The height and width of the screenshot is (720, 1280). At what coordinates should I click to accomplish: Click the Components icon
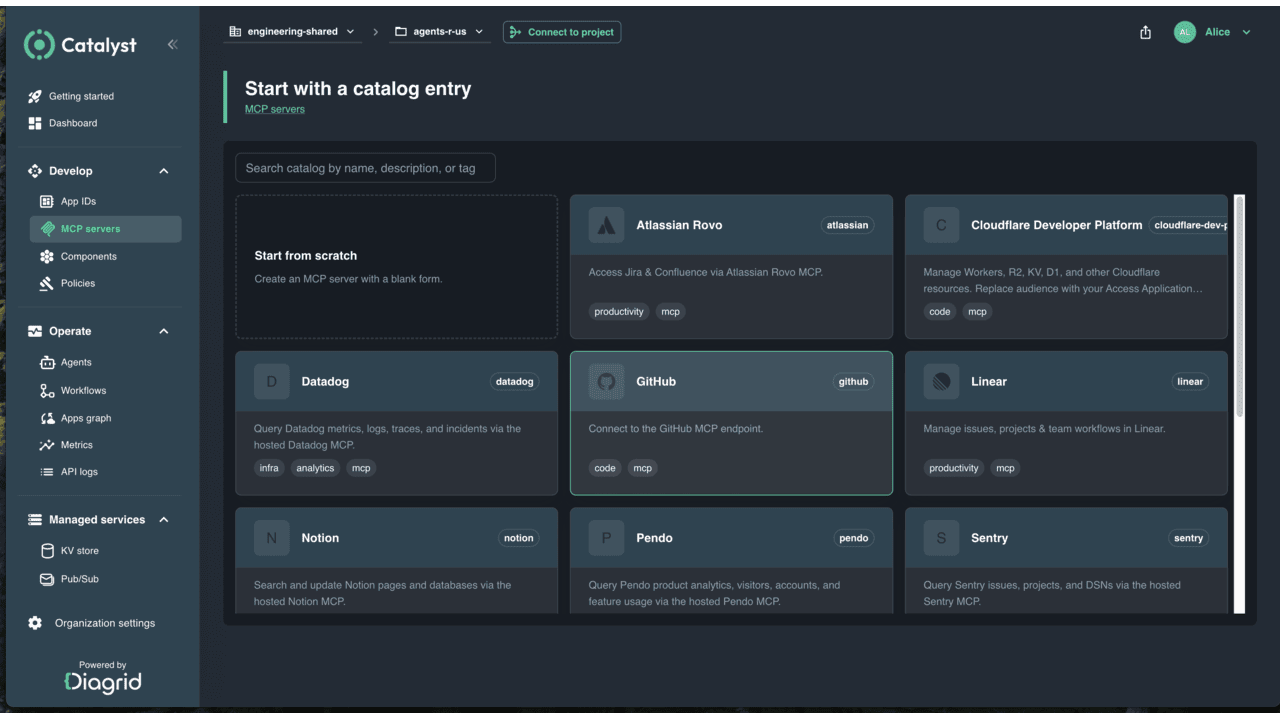[x=47, y=256]
